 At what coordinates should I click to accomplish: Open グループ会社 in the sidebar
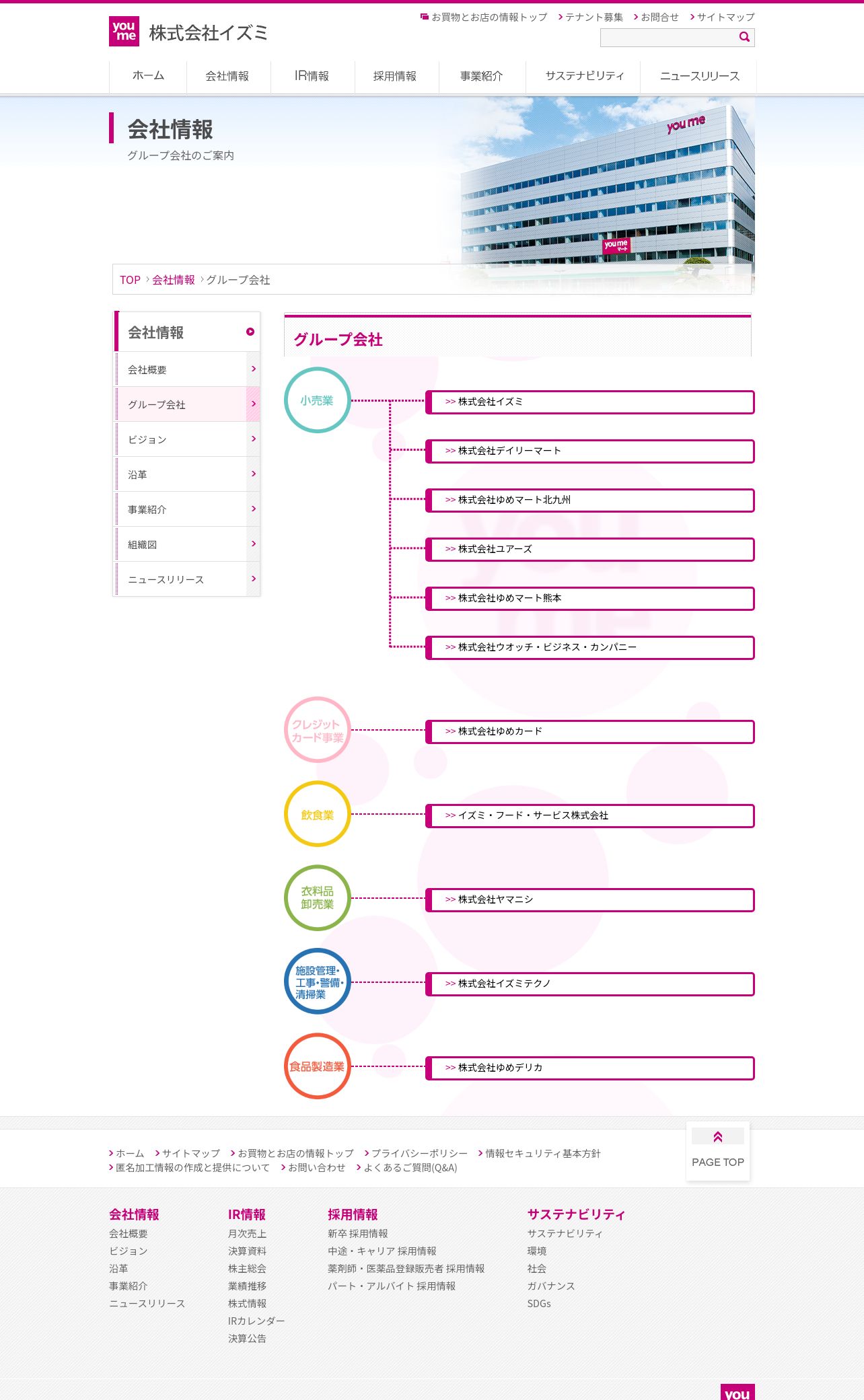pos(188,404)
